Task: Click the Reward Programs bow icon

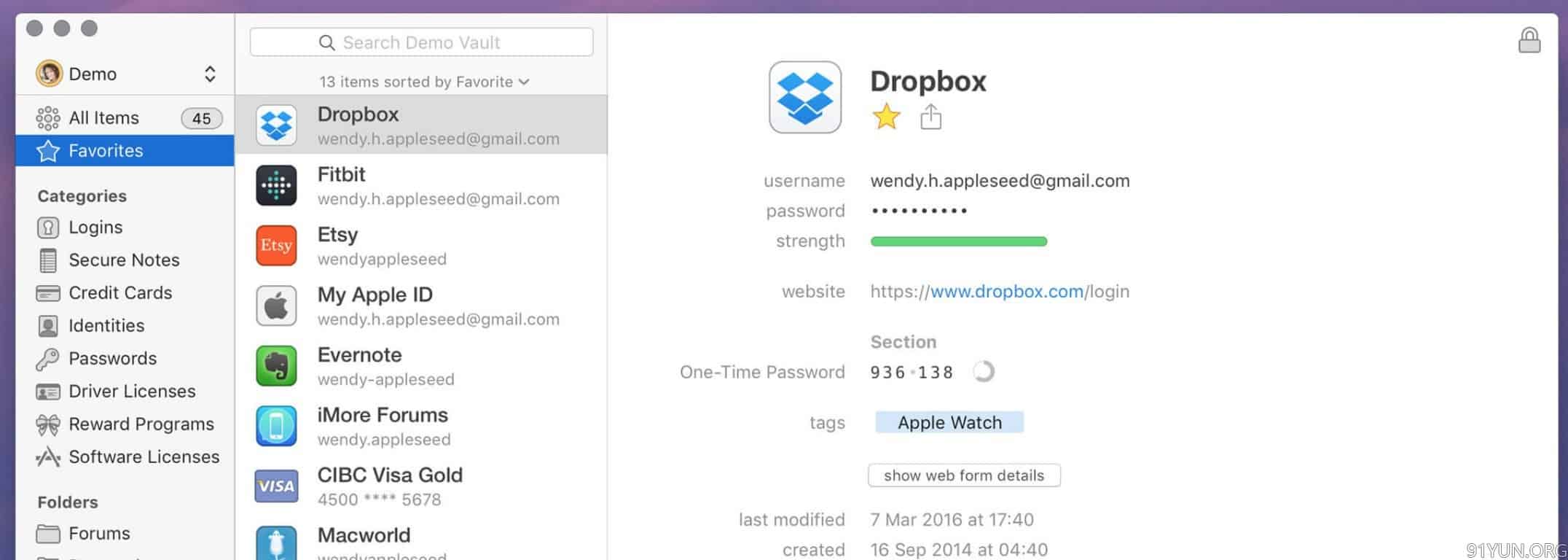Action: coord(47,424)
